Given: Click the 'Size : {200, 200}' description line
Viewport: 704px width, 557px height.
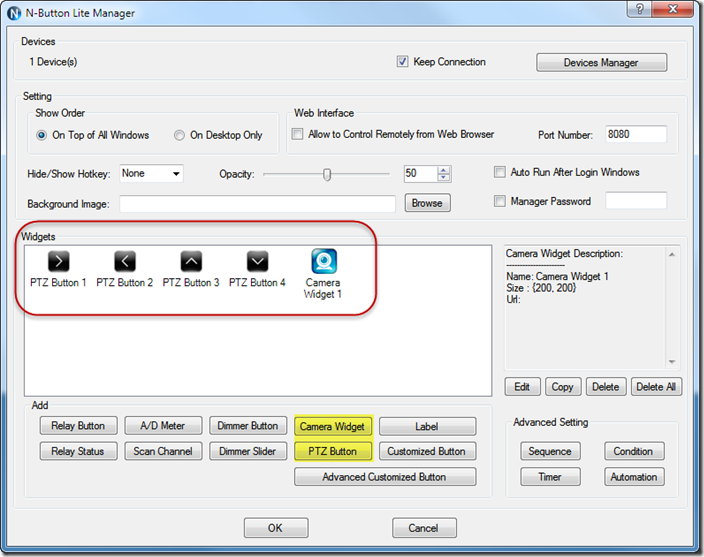Looking at the screenshot, I should (x=541, y=288).
